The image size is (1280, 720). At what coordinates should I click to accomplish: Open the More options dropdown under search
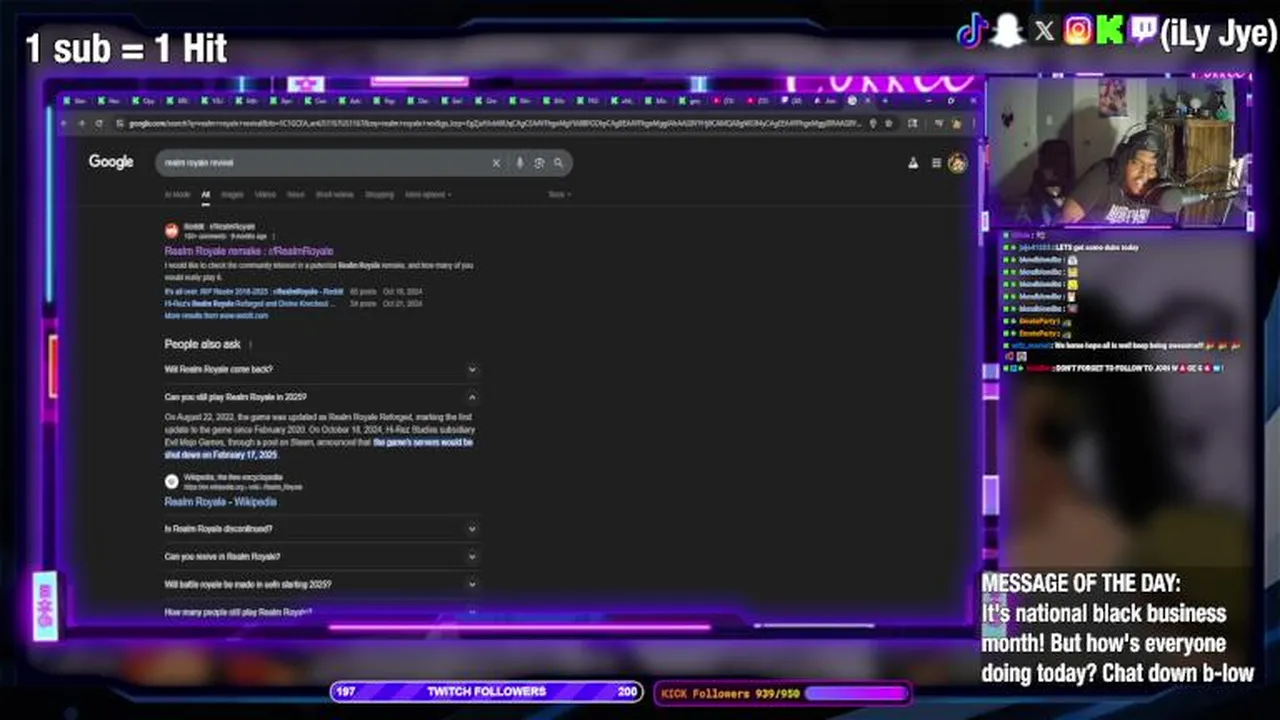428,195
